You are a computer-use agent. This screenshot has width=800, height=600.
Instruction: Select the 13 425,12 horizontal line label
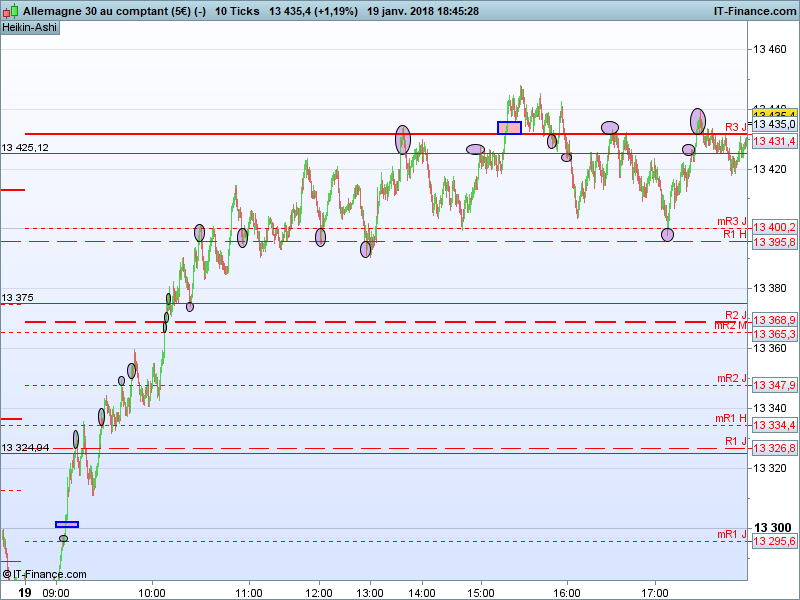pos(25,148)
